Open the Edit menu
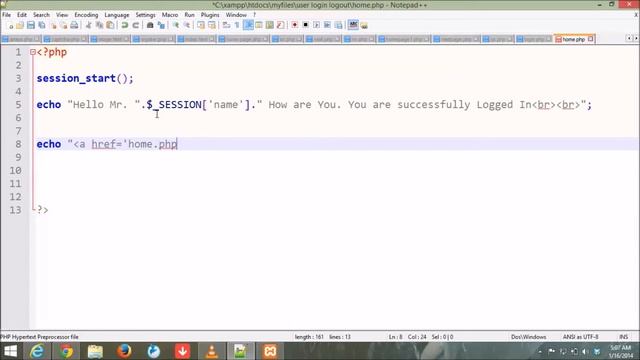The width and height of the screenshot is (640, 360). (x=22, y=15)
